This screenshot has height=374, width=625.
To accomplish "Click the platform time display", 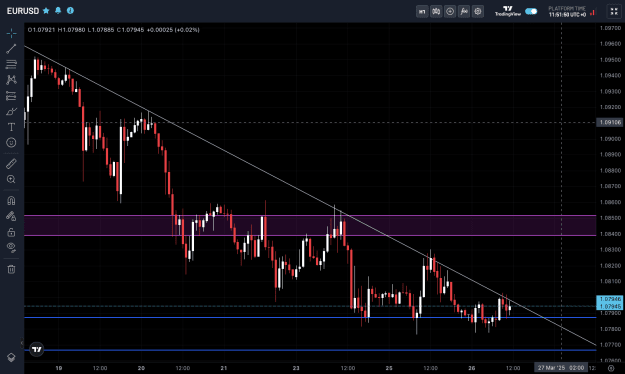I will pyautogui.click(x=567, y=12).
